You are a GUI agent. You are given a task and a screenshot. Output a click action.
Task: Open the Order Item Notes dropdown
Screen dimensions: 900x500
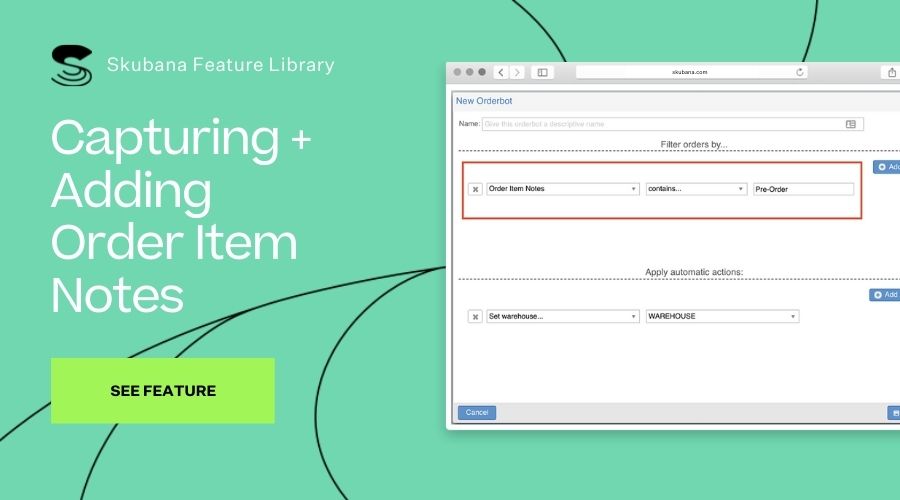pyautogui.click(x=562, y=189)
